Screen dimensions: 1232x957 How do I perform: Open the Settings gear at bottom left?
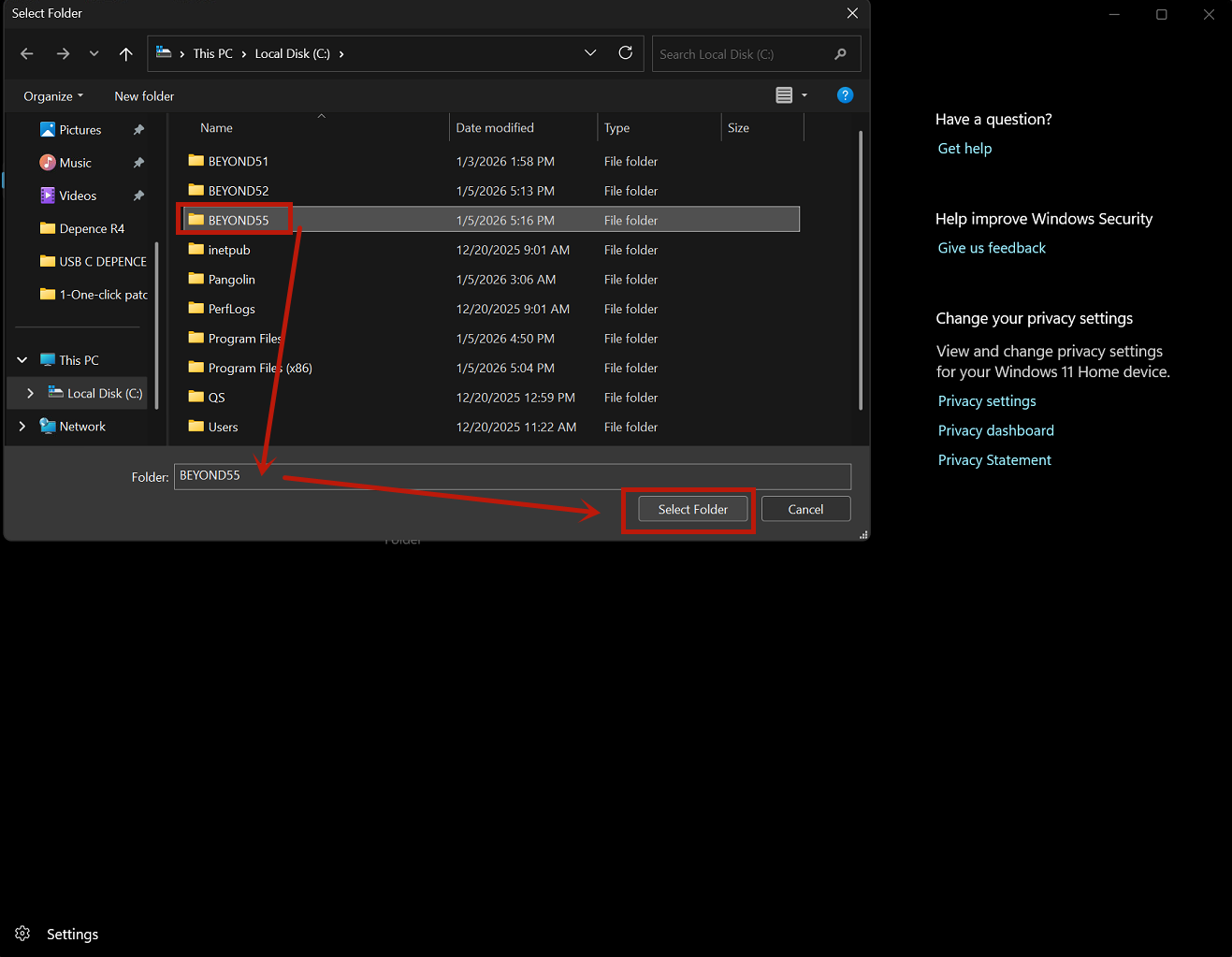point(23,934)
